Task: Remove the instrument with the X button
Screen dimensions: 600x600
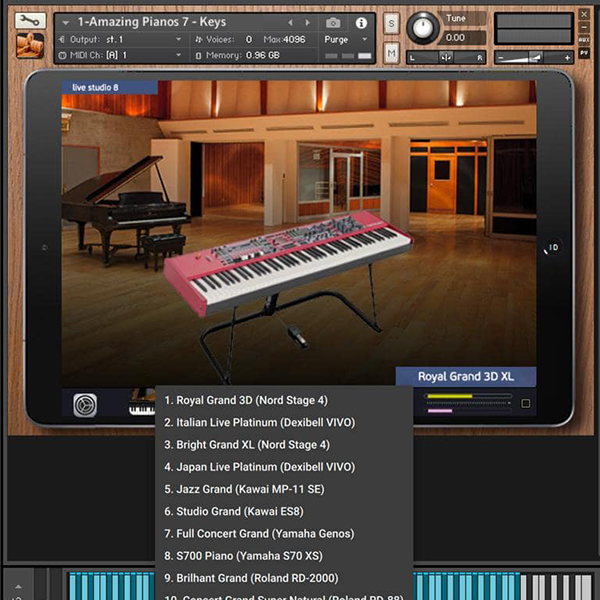Action: (x=584, y=15)
